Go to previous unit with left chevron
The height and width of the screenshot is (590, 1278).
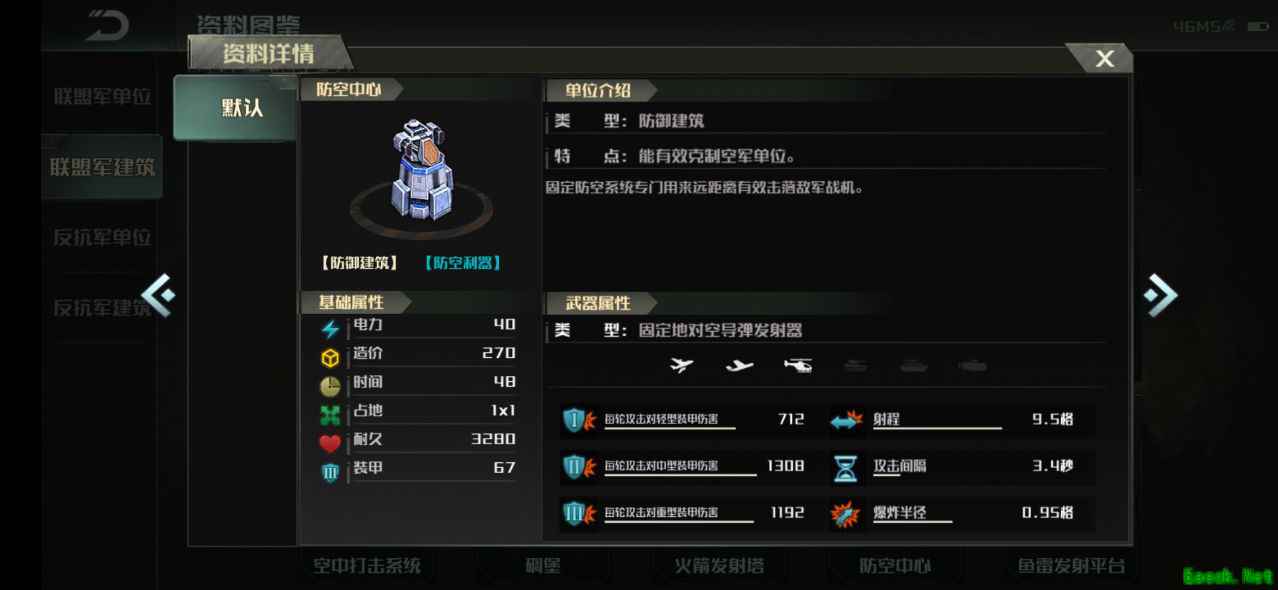[x=158, y=294]
